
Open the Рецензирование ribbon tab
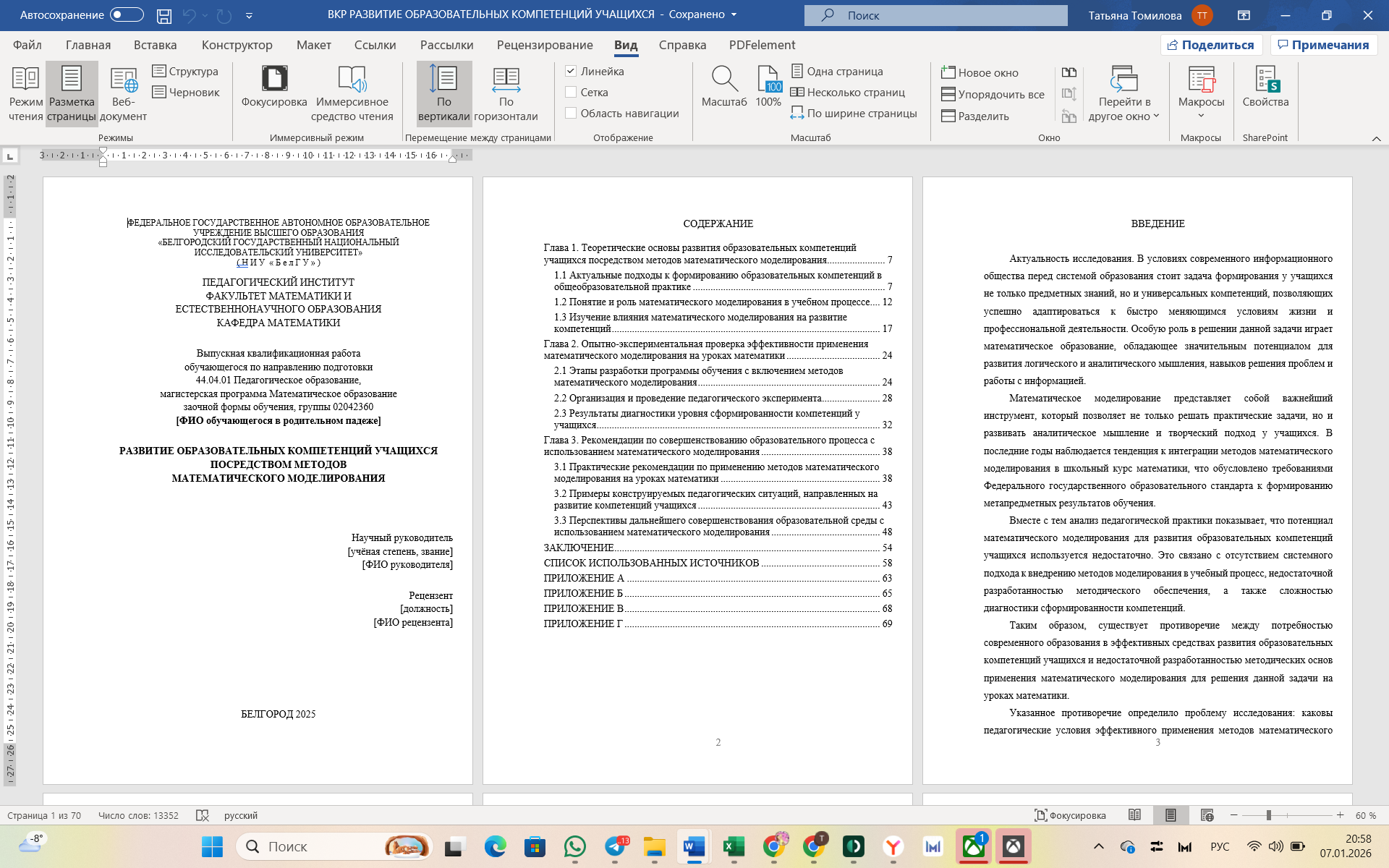click(544, 45)
